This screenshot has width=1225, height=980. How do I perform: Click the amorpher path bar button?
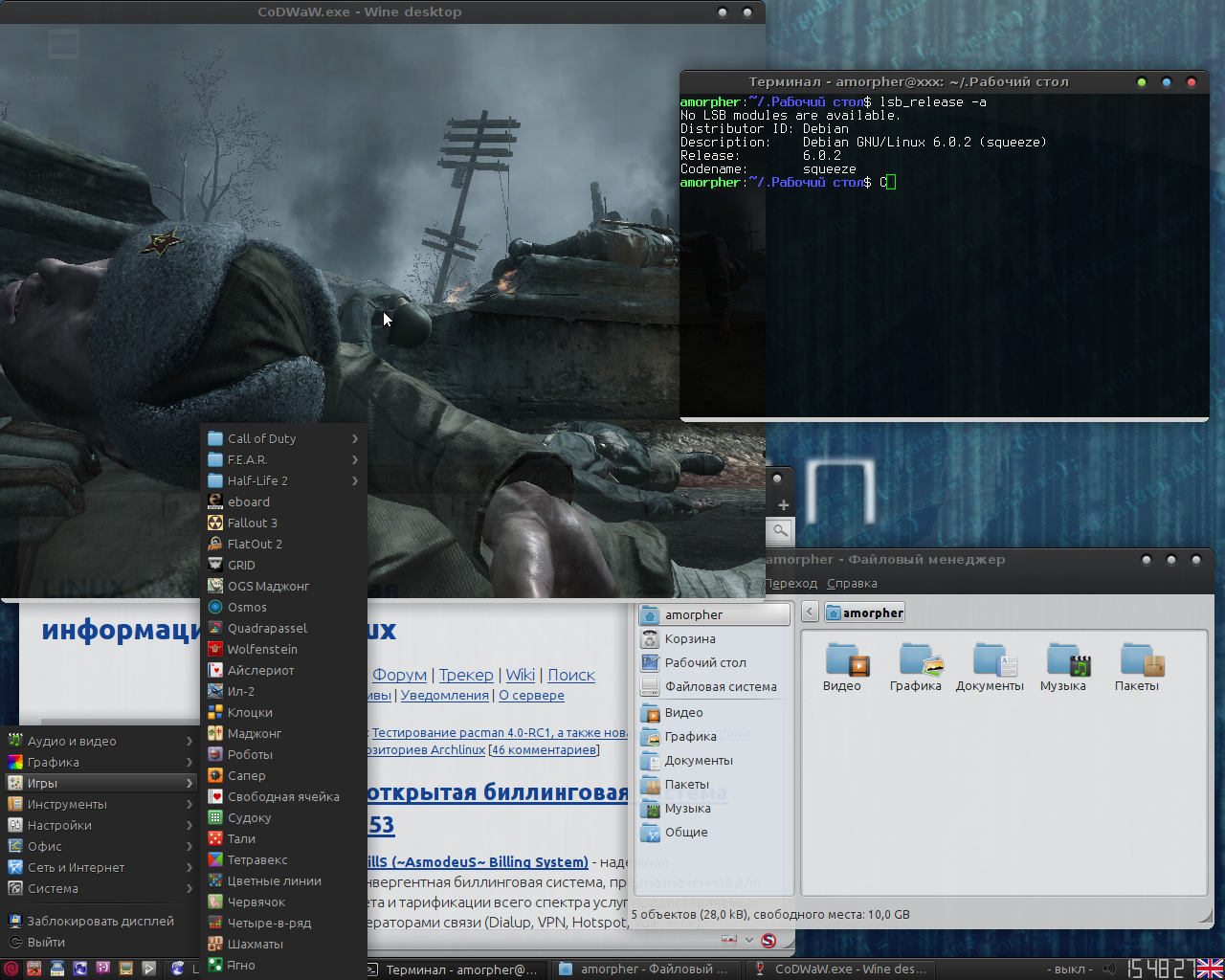[864, 612]
